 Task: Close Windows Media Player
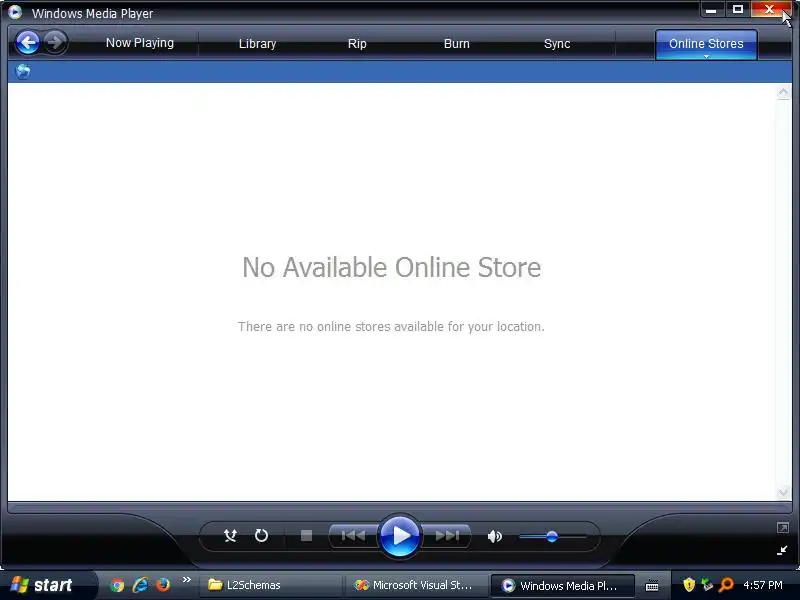tap(770, 10)
